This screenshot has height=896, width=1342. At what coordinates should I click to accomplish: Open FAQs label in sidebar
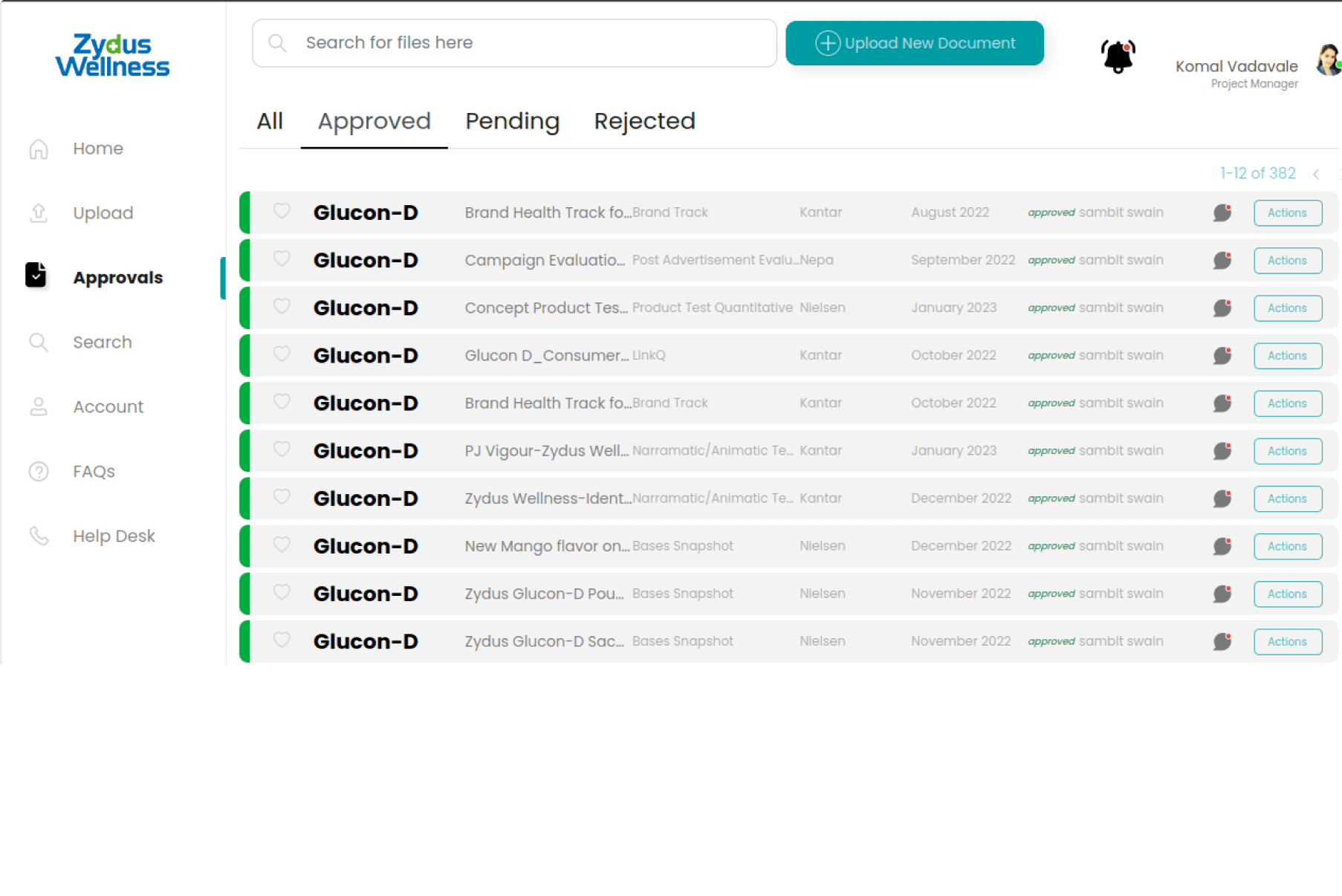94,472
